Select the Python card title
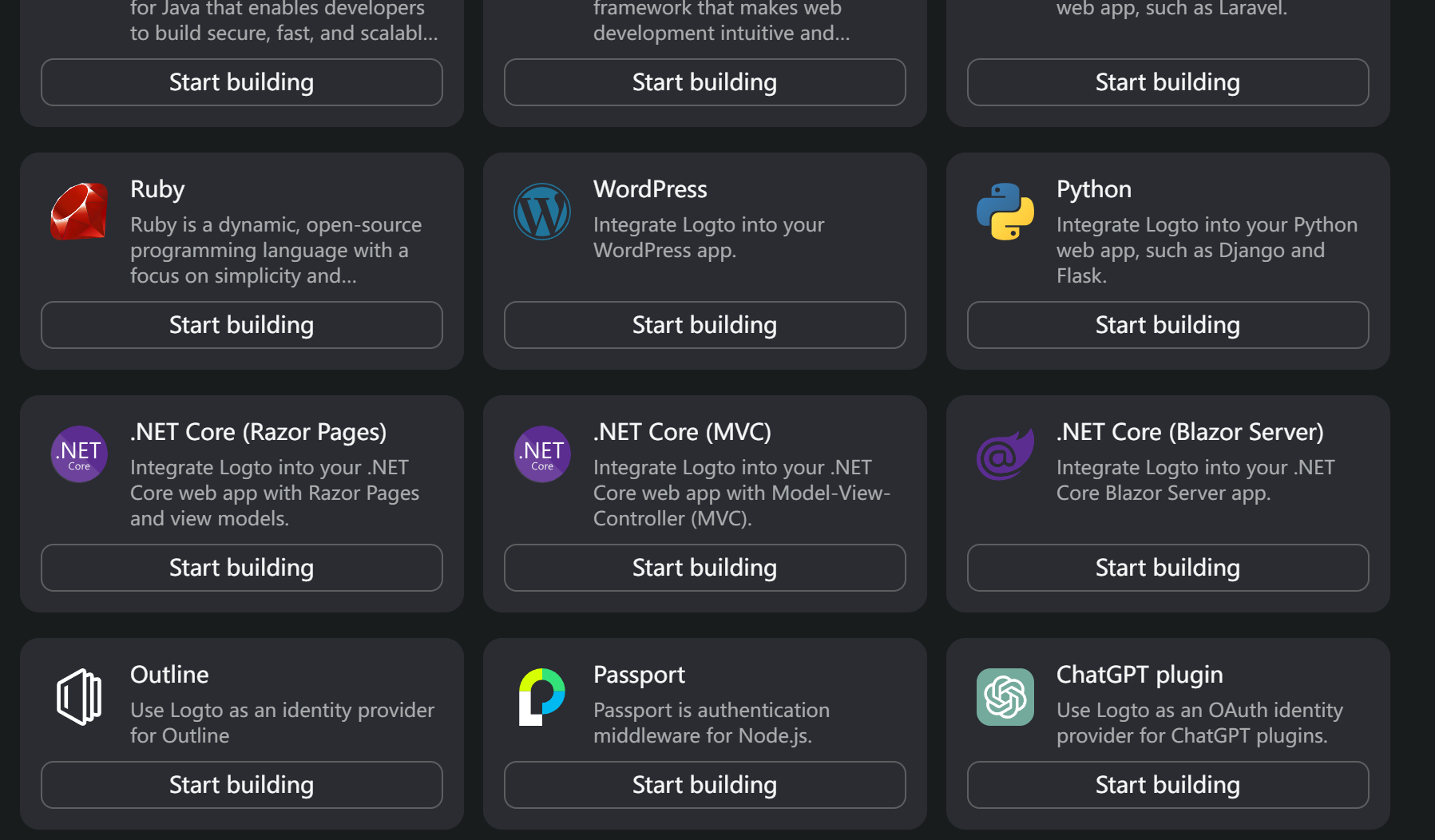Screen dimensions: 1435x840 click(x=1093, y=189)
